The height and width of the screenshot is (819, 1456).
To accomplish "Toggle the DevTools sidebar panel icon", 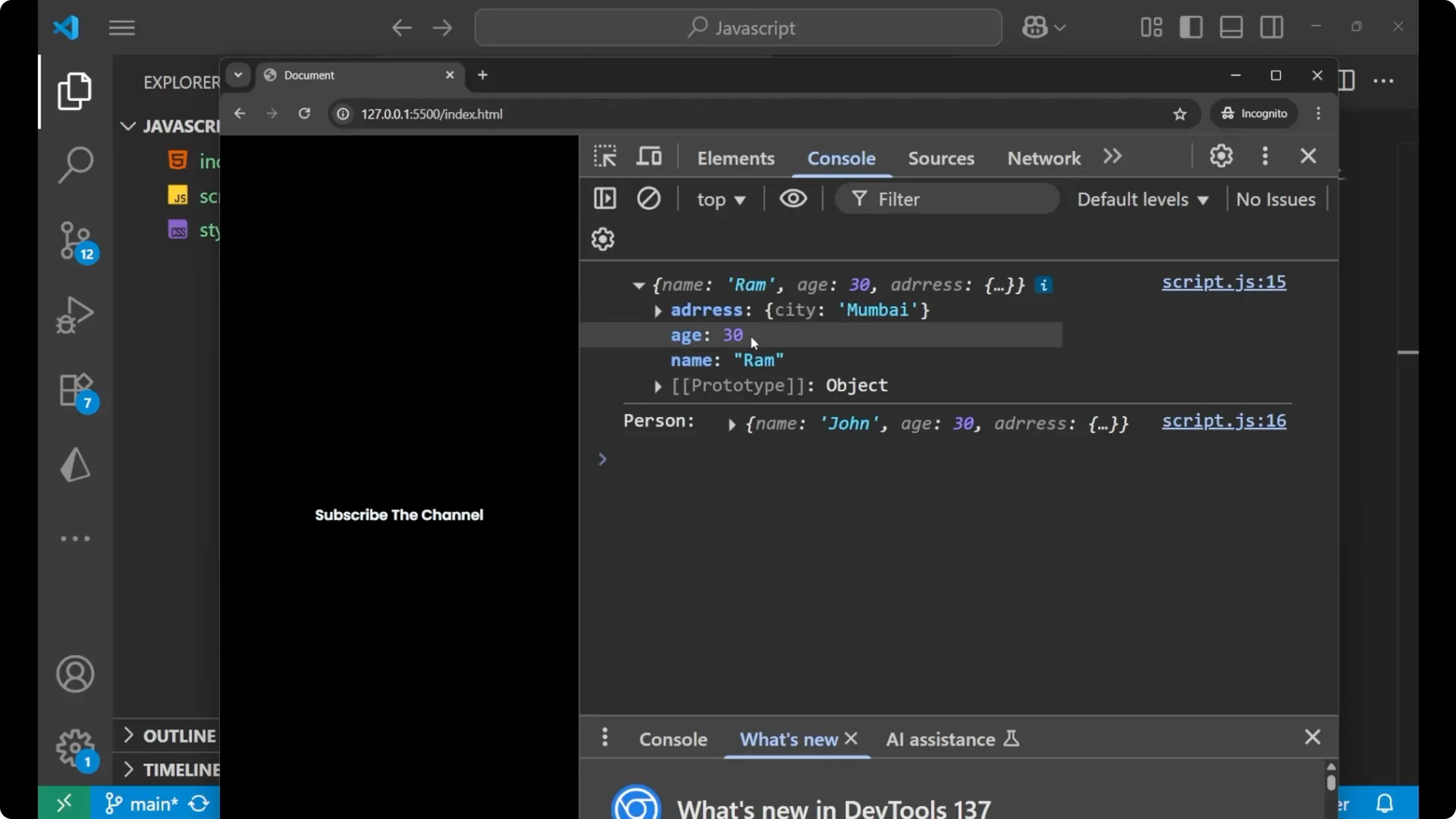I will (x=605, y=199).
